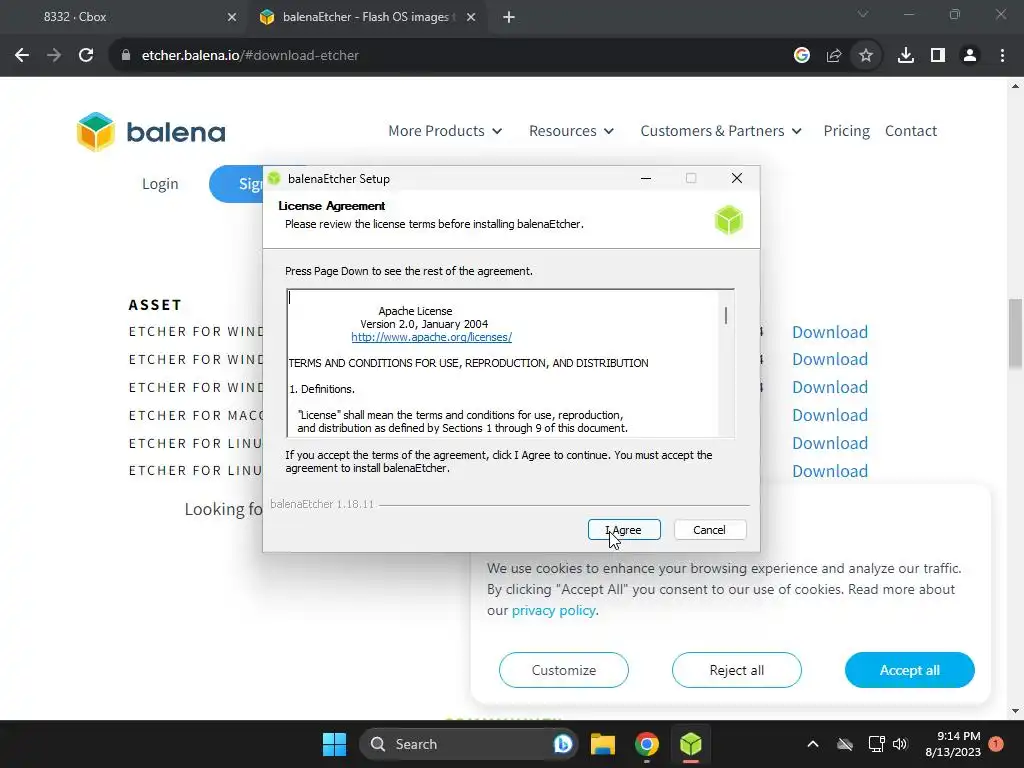Expand the More Products menu
The width and height of the screenshot is (1024, 768).
(445, 131)
